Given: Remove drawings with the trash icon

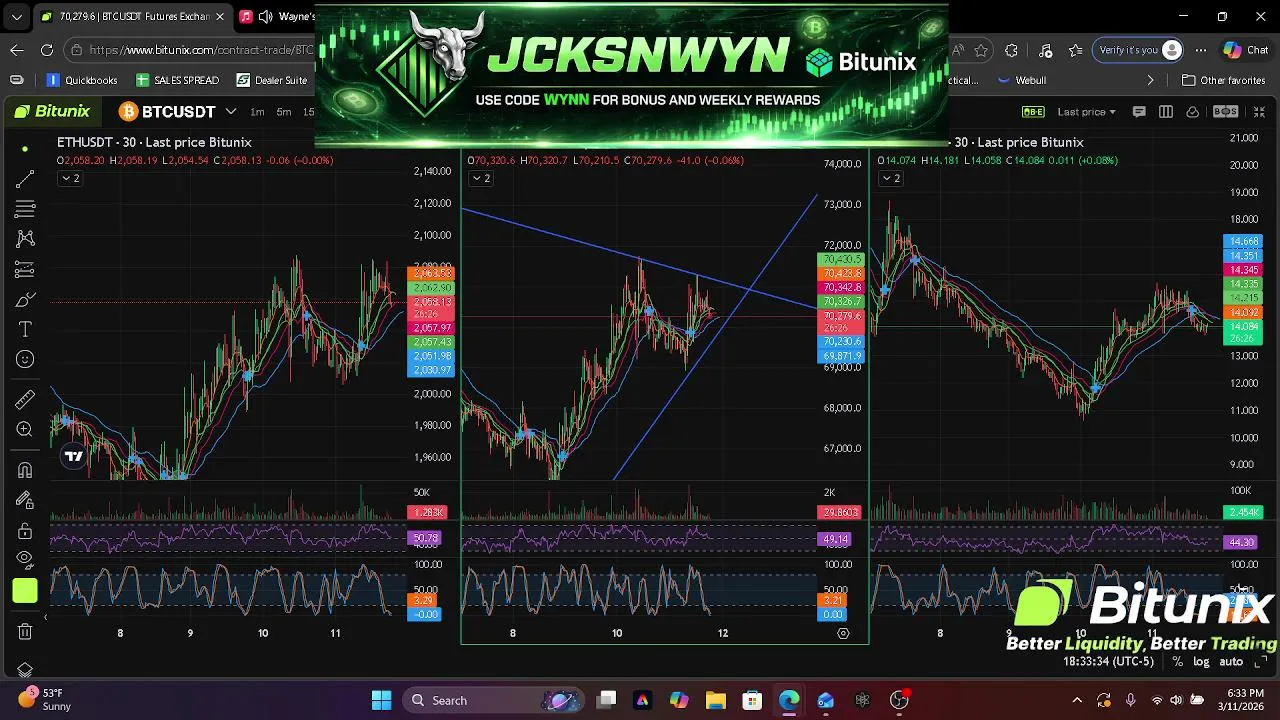Looking at the screenshot, I should pos(25,632).
